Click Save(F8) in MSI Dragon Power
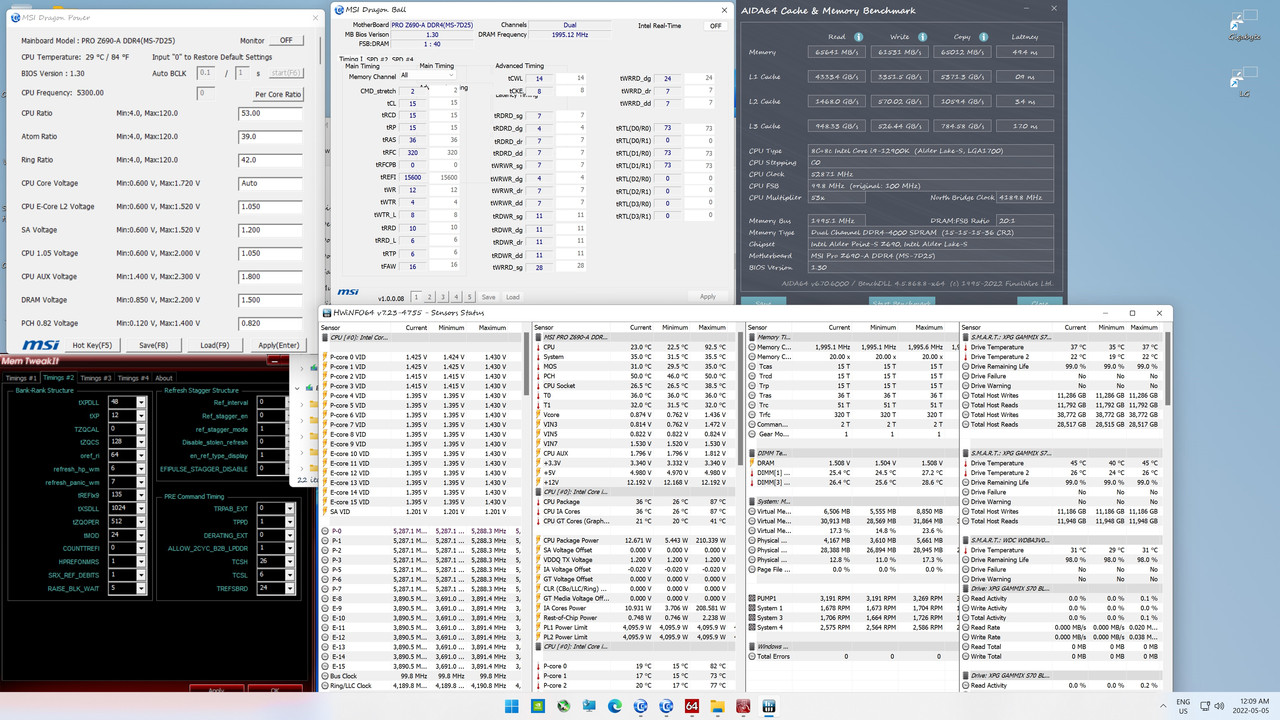The height and width of the screenshot is (720, 1280). tap(153, 345)
